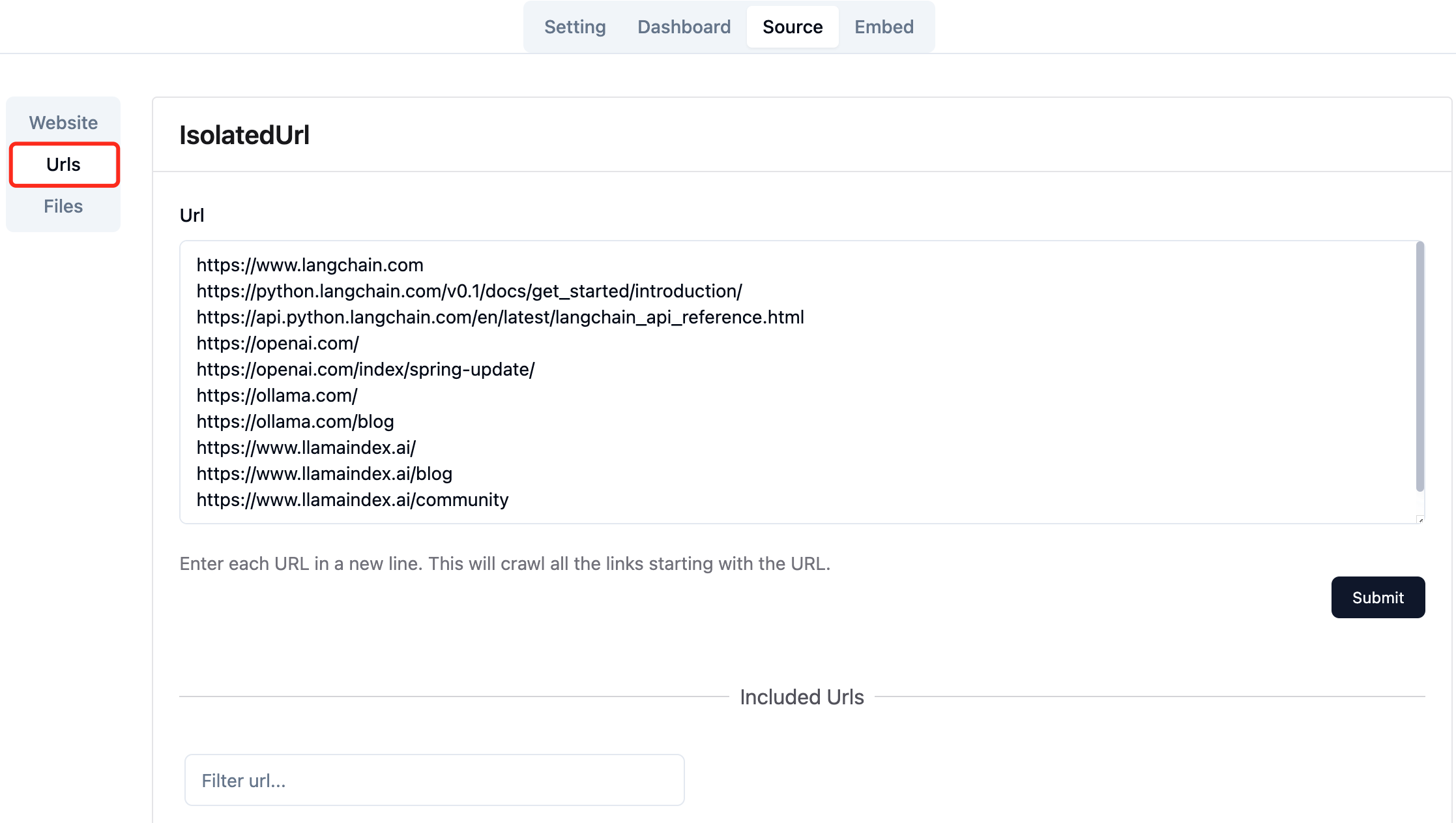1456x823 pixels.
Task: Click the langchain_api_reference.html URL line
Action: pos(500,317)
